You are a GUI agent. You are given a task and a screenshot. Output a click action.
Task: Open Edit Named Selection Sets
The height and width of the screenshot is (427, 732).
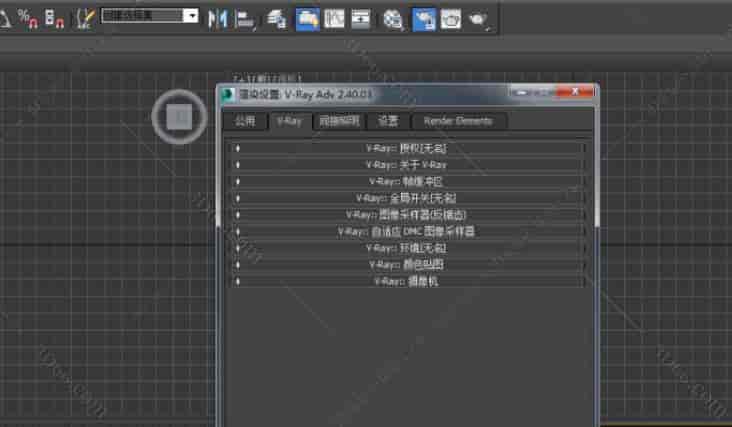(87, 18)
